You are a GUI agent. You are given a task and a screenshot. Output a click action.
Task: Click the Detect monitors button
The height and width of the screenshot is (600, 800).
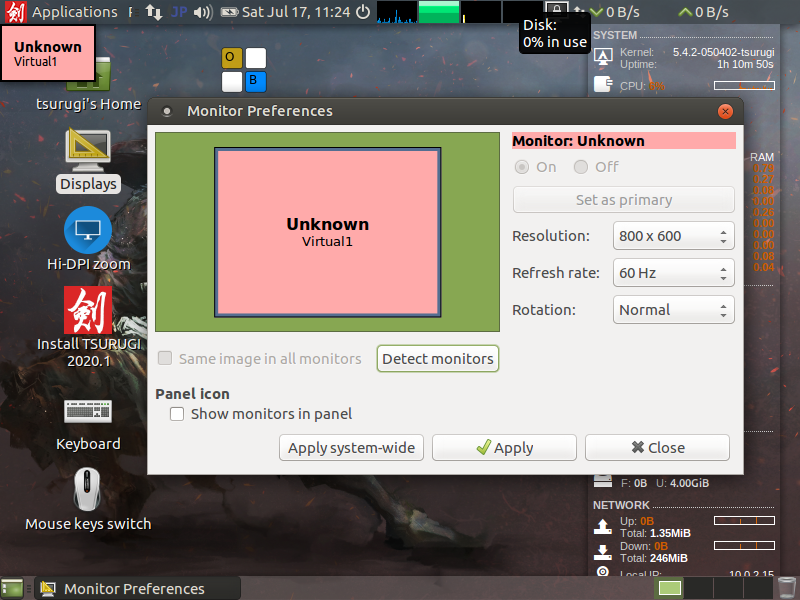coord(438,359)
